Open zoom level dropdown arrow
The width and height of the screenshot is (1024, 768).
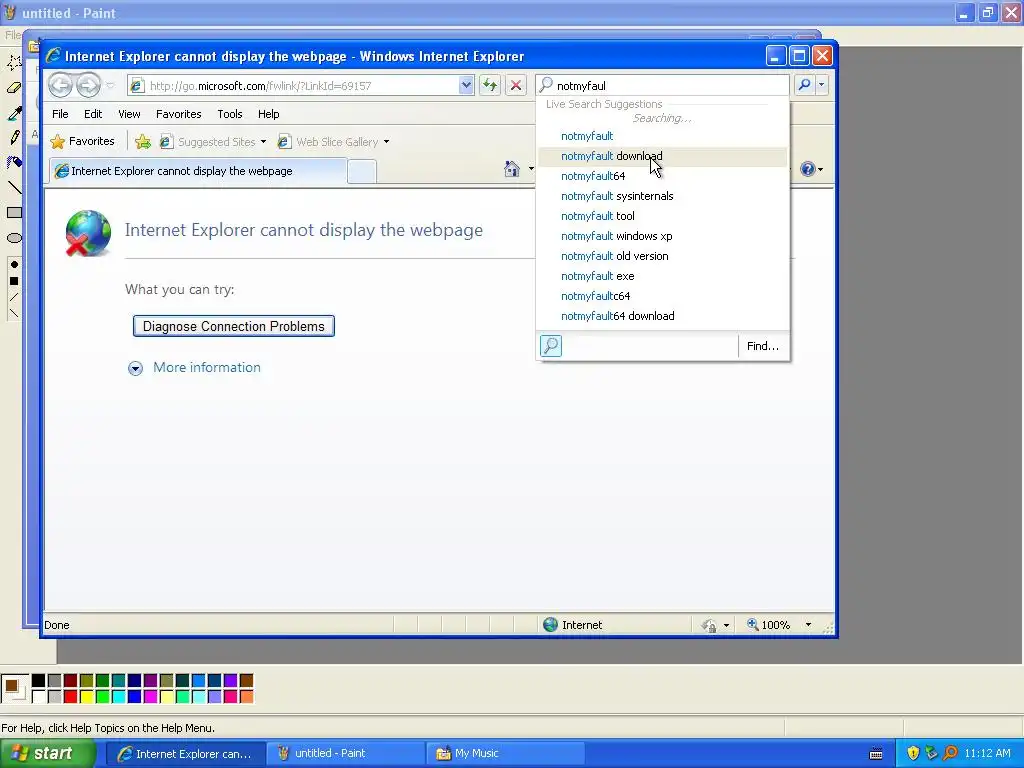point(808,625)
